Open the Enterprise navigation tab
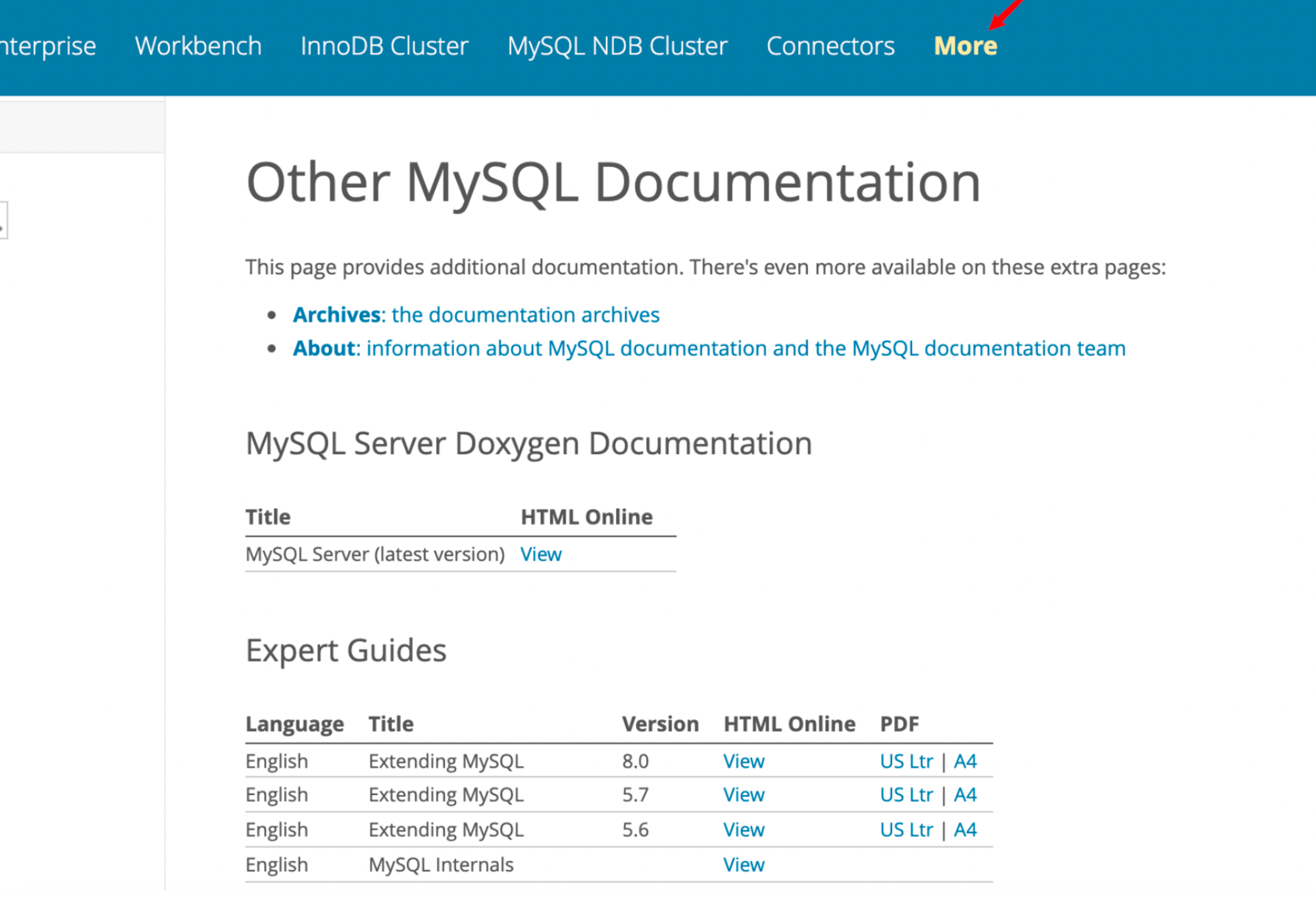The height and width of the screenshot is (907, 1316). (48, 46)
